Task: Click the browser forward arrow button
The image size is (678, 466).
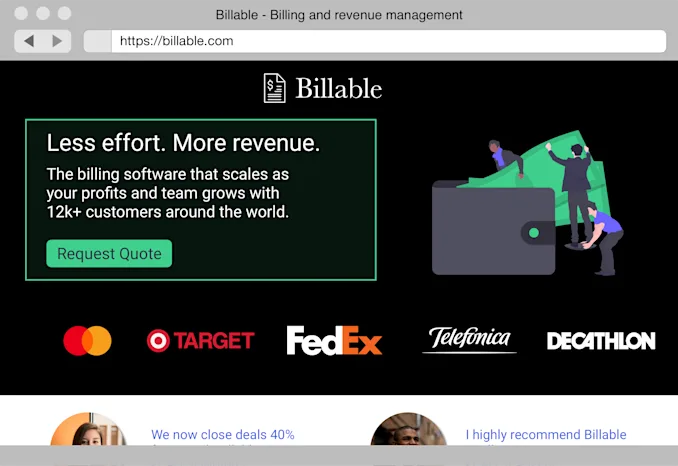Action: (x=57, y=41)
